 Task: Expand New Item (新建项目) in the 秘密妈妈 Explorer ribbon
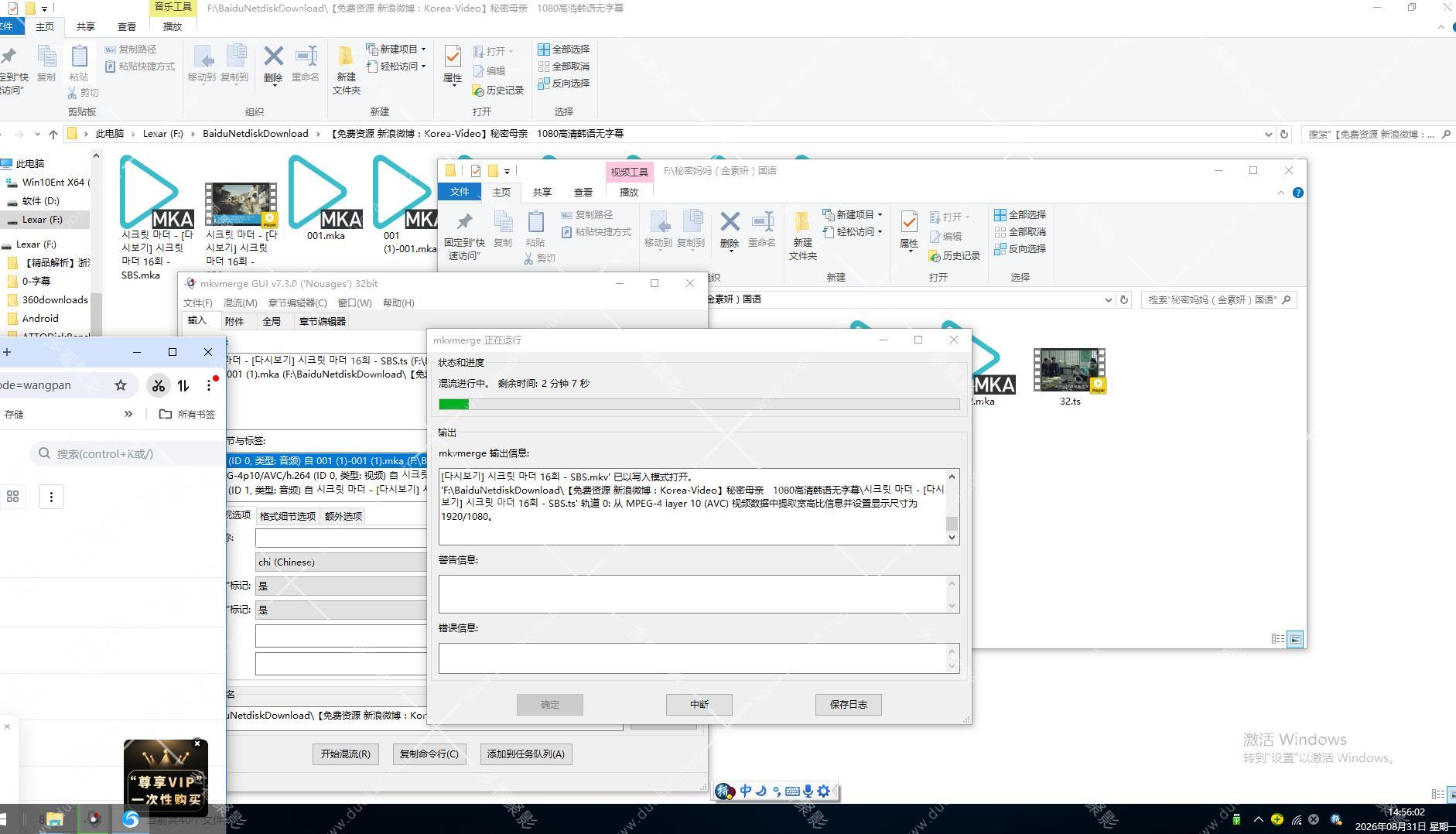coord(852,214)
